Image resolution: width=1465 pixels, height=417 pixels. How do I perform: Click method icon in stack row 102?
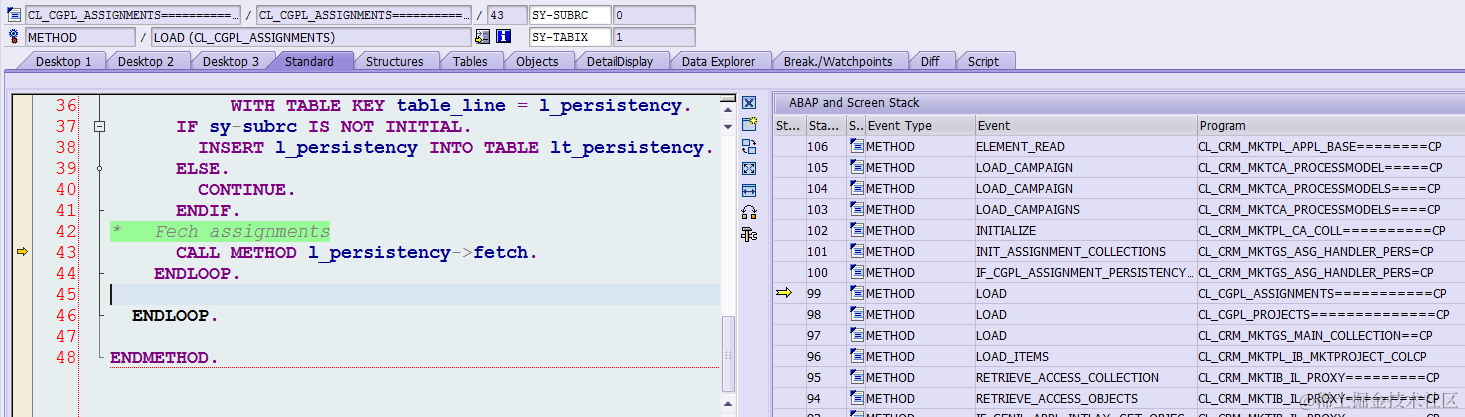tap(856, 231)
